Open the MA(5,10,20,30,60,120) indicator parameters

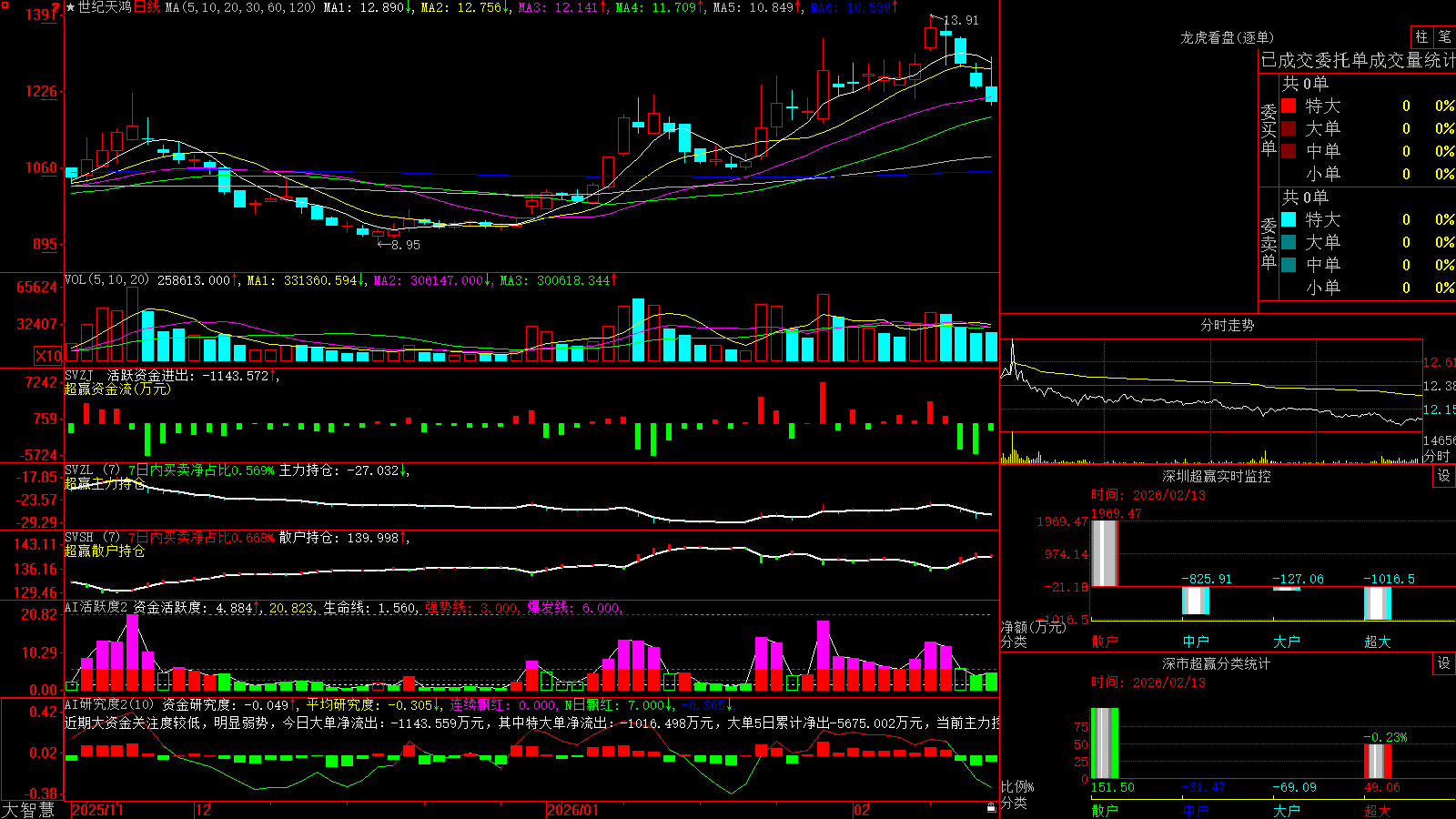(240, 7)
